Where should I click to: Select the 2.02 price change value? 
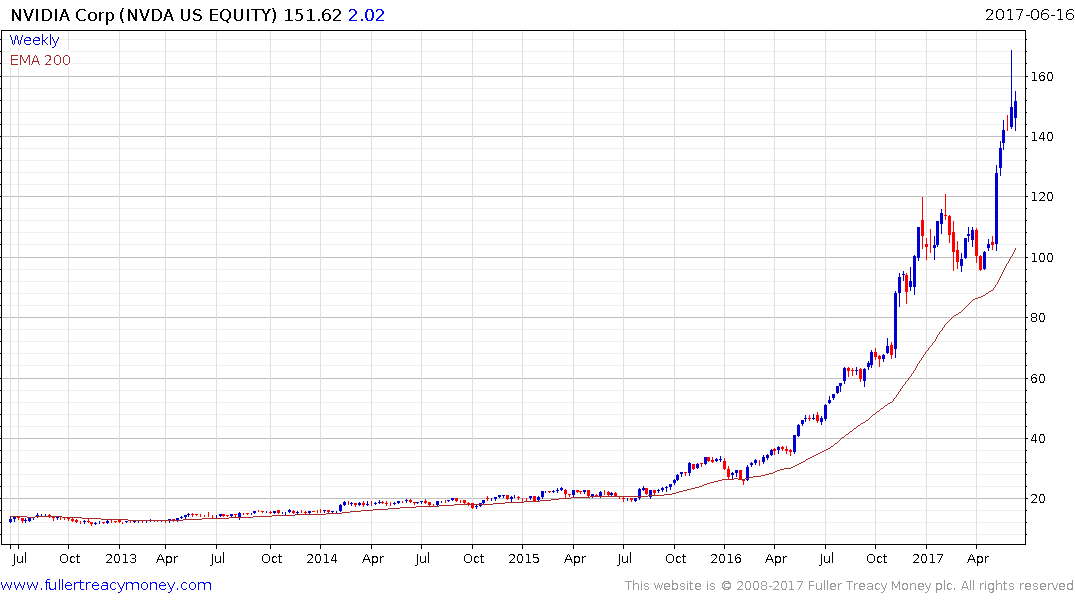click(x=366, y=15)
